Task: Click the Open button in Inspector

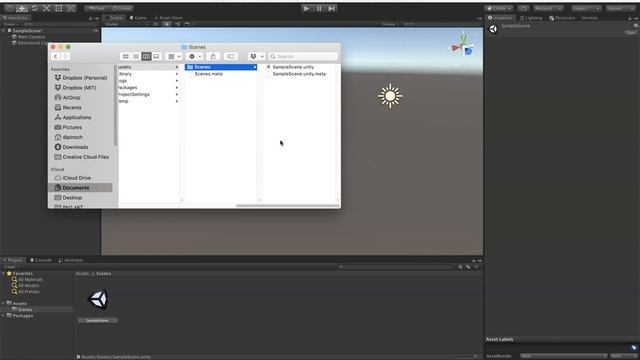Action: (x=631, y=33)
